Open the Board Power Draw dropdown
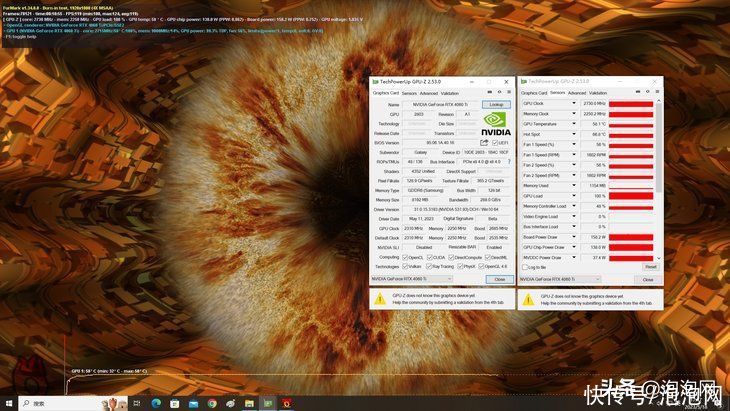Screen dimensions: 730x411 574,237
